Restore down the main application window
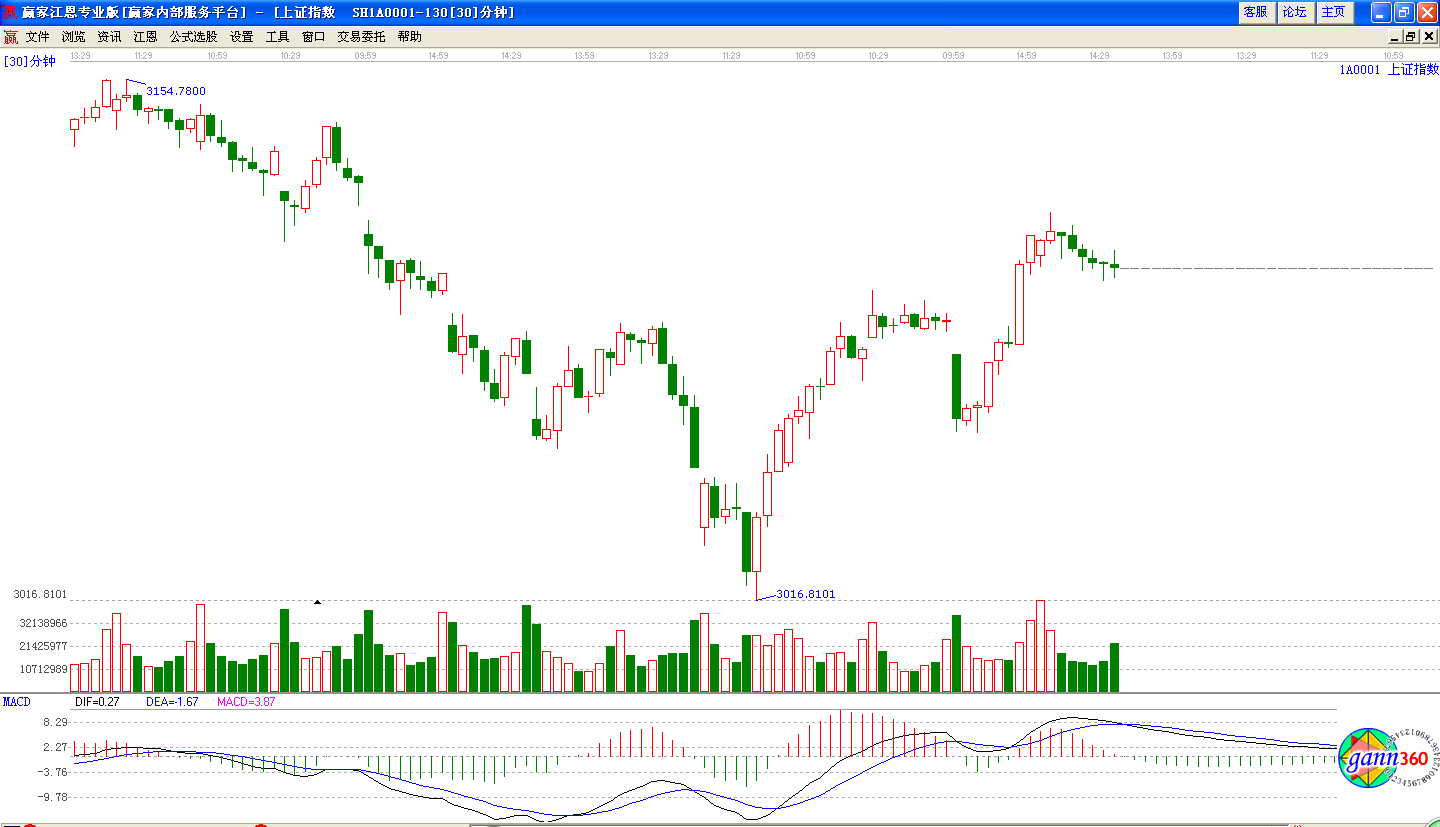1440x827 pixels. (x=1403, y=12)
